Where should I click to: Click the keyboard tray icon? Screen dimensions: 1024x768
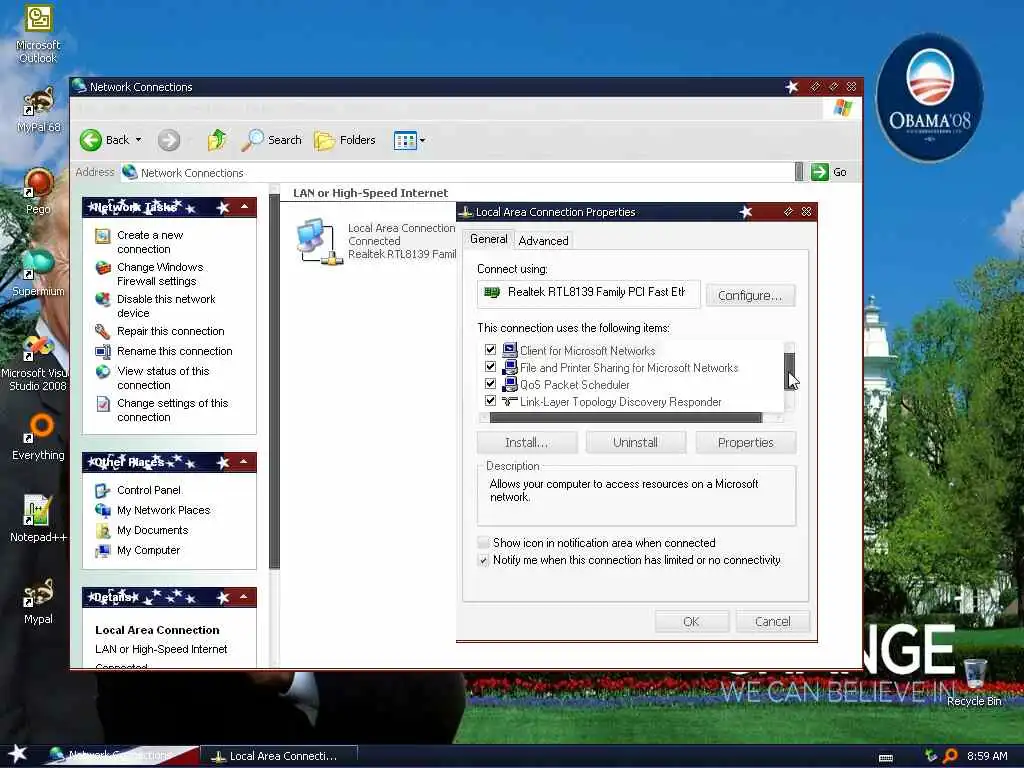pos(886,758)
